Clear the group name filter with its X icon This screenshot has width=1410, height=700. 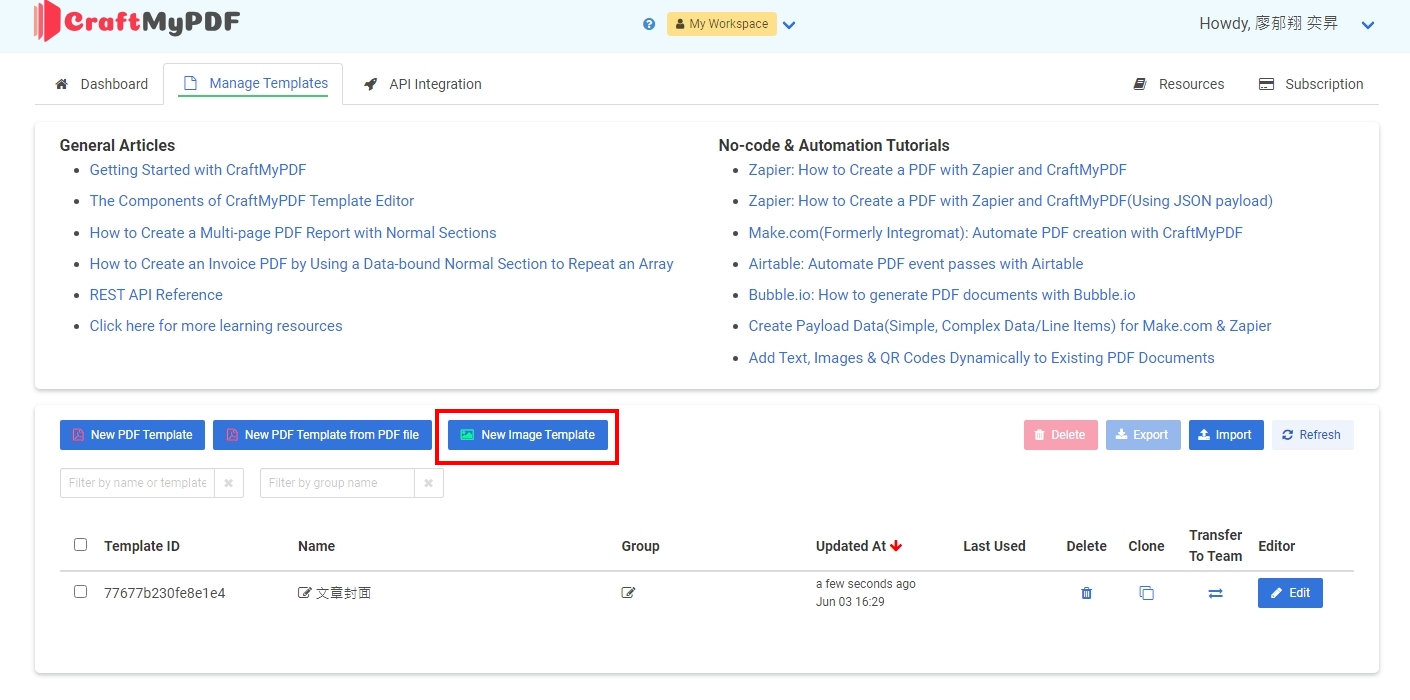click(428, 483)
